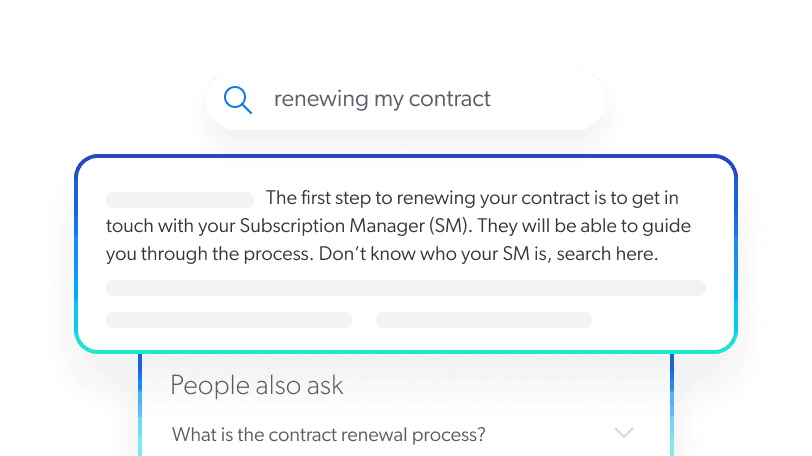Open "What is the contract renewal process?" question

329,435
